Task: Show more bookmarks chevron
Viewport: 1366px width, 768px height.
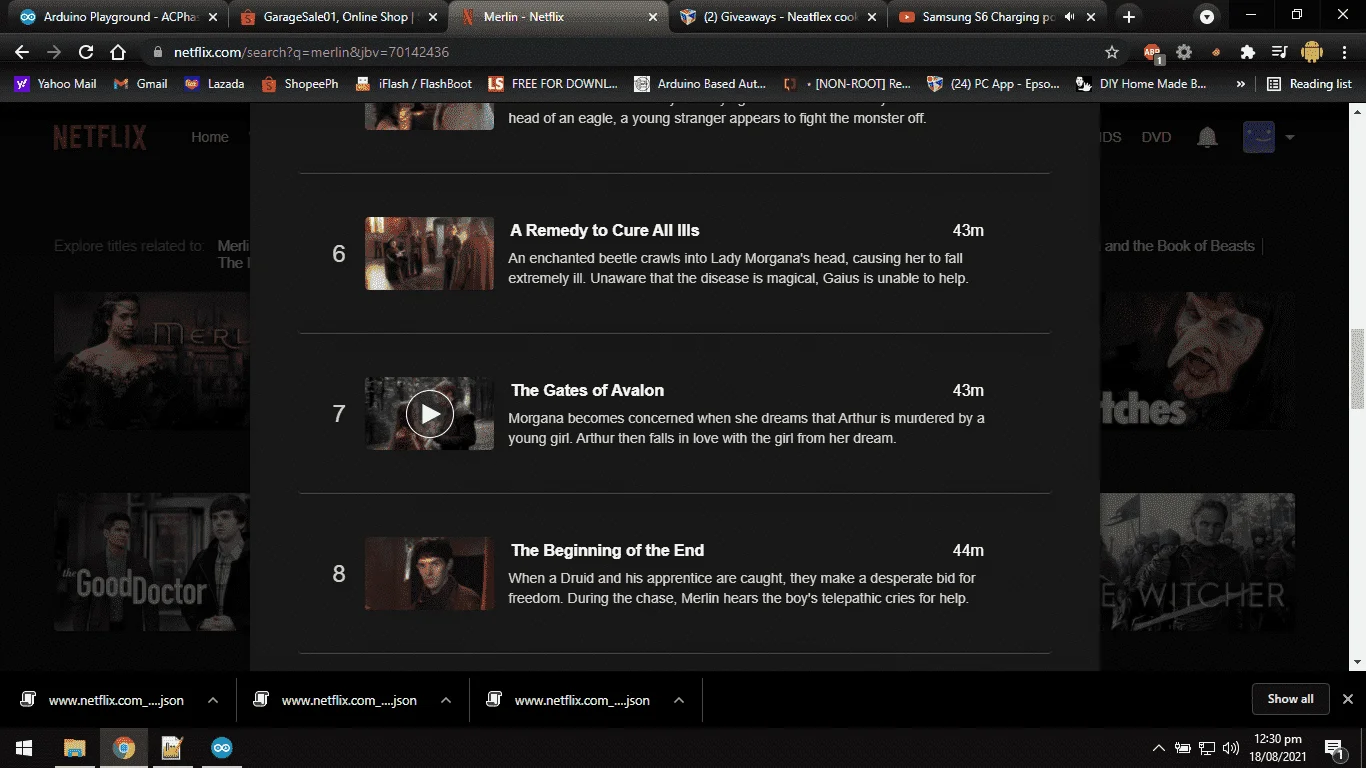Action: (1241, 84)
